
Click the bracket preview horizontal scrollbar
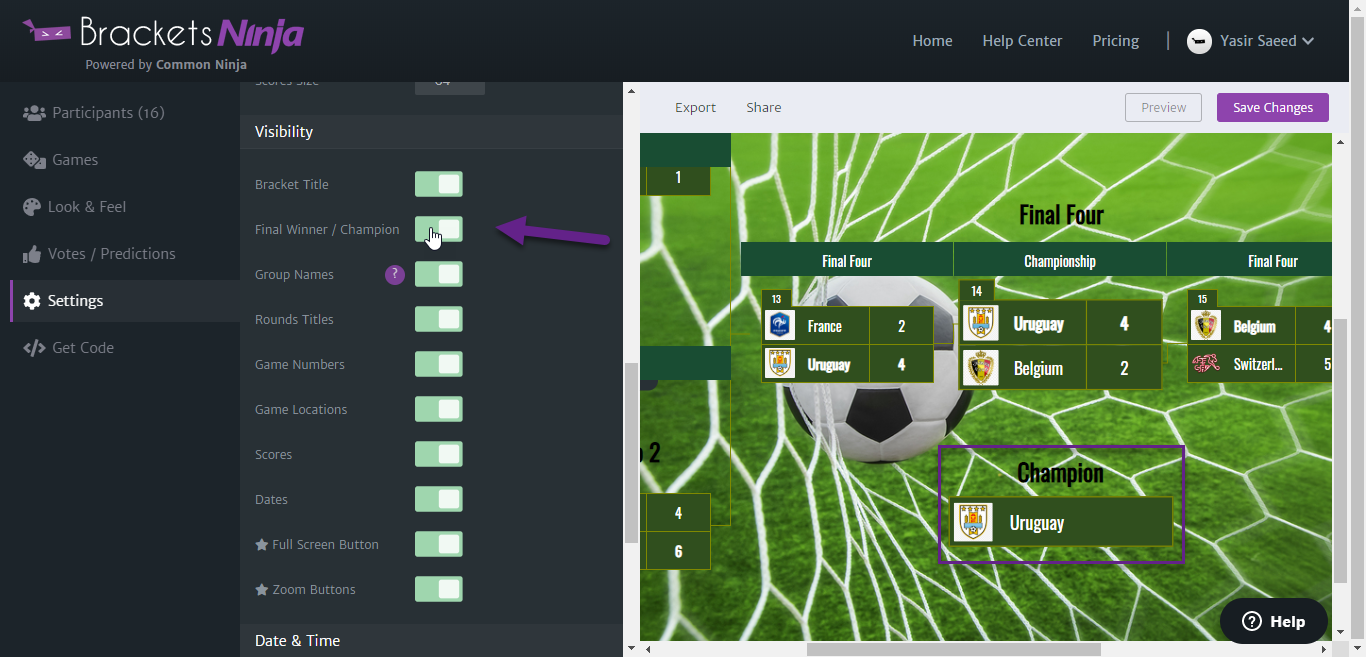[952, 649]
